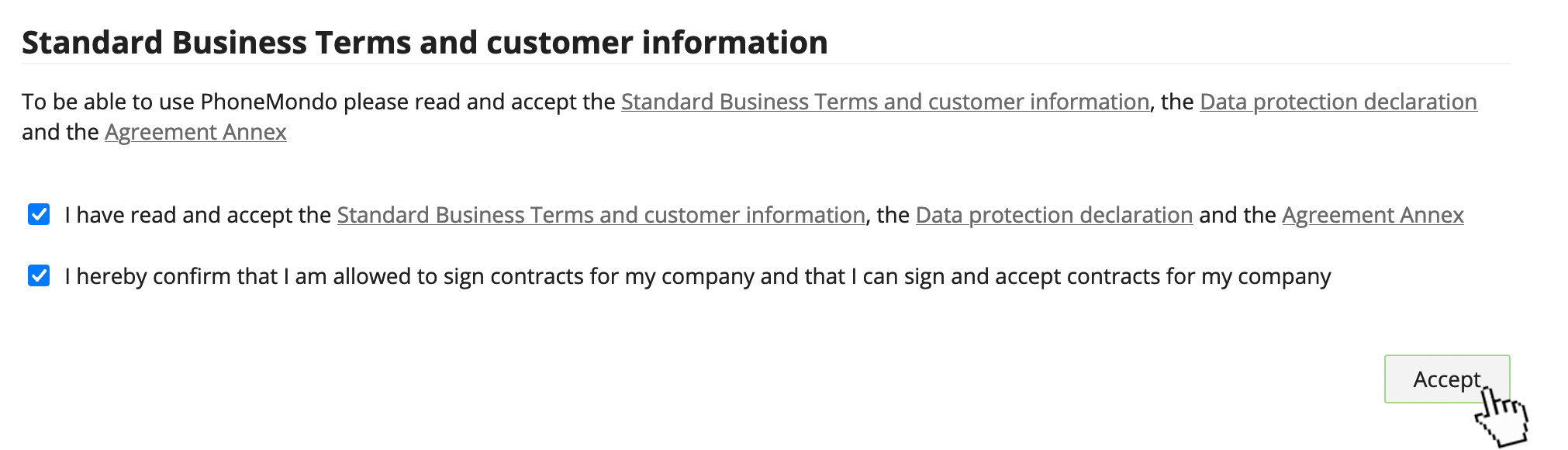Click the divider line under the heading

click(x=765, y=64)
